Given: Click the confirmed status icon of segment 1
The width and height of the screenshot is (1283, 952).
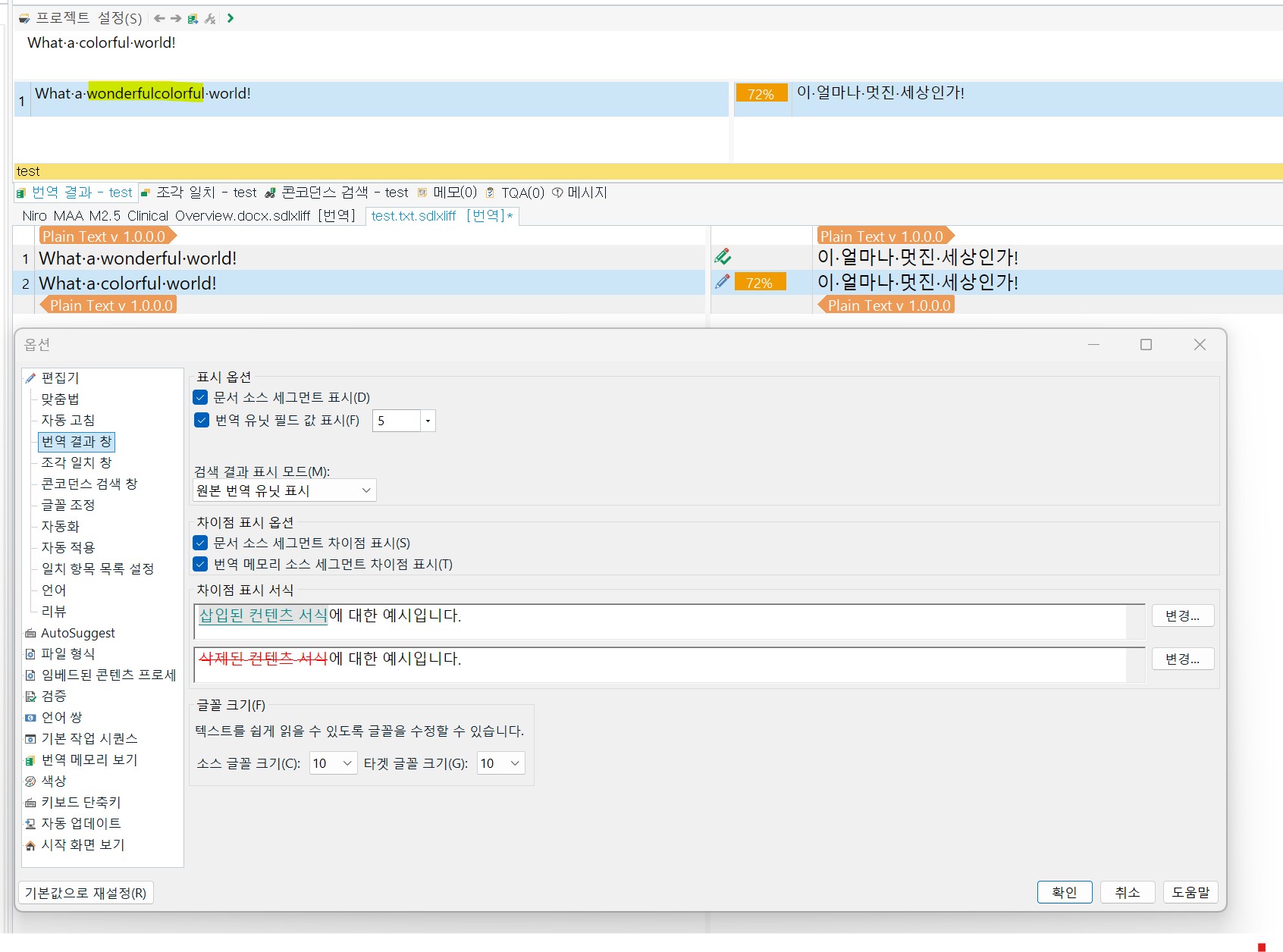Looking at the screenshot, I should (x=723, y=257).
